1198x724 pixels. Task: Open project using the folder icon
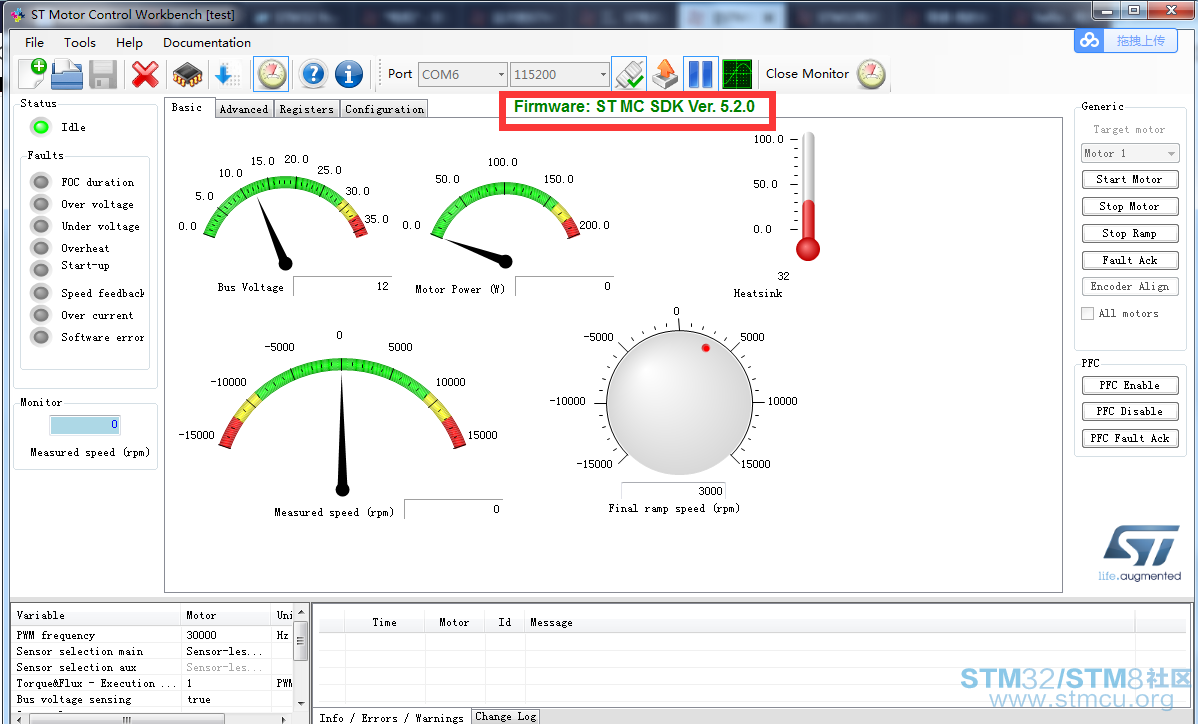click(x=67, y=74)
